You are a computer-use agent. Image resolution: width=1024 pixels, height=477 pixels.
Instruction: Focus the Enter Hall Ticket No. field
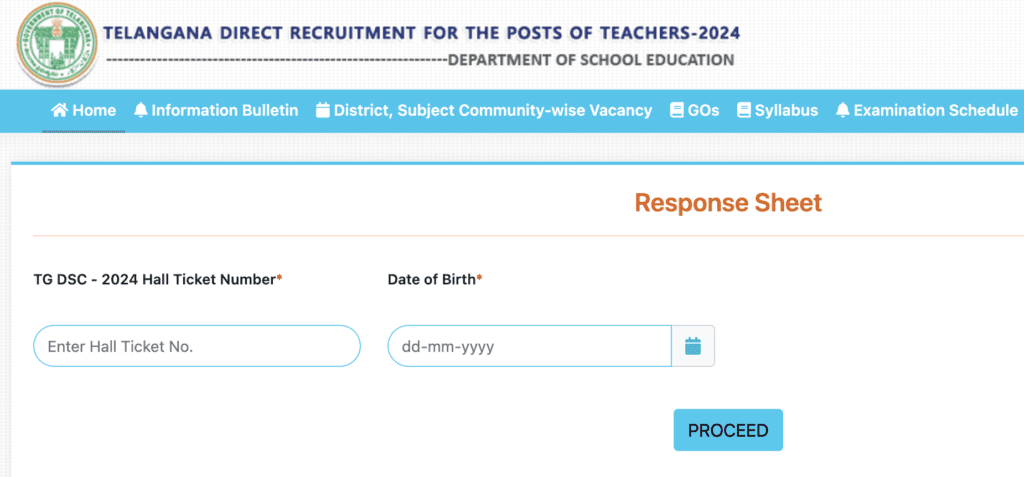tap(196, 346)
